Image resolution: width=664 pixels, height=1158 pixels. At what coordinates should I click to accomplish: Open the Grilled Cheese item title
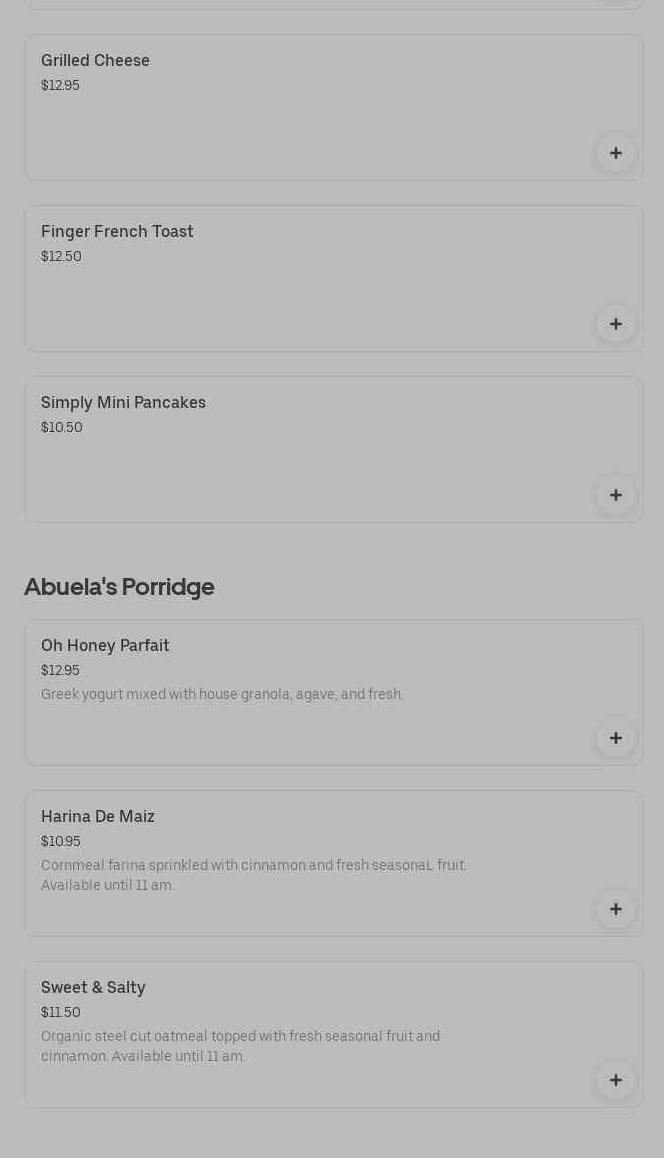click(95, 61)
